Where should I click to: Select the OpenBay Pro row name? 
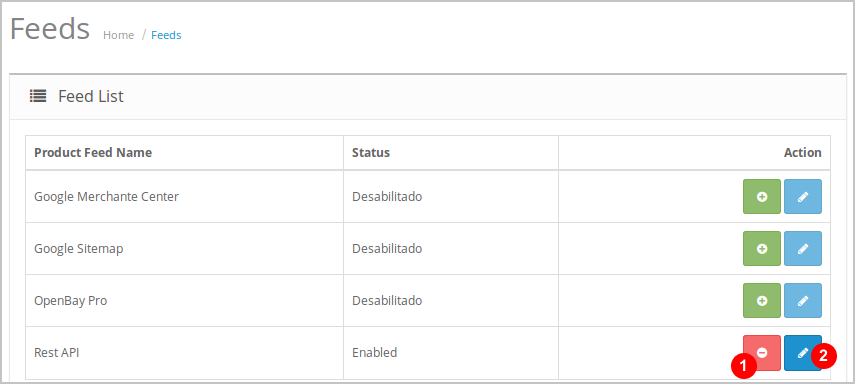(70, 301)
